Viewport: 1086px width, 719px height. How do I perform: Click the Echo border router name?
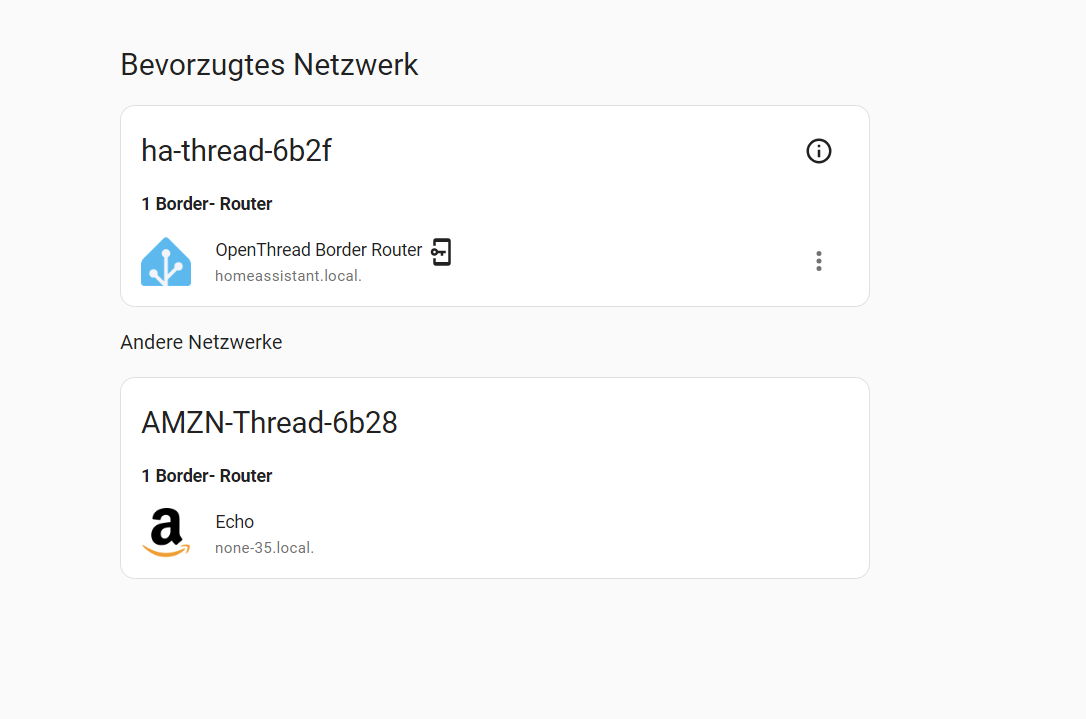tap(235, 522)
